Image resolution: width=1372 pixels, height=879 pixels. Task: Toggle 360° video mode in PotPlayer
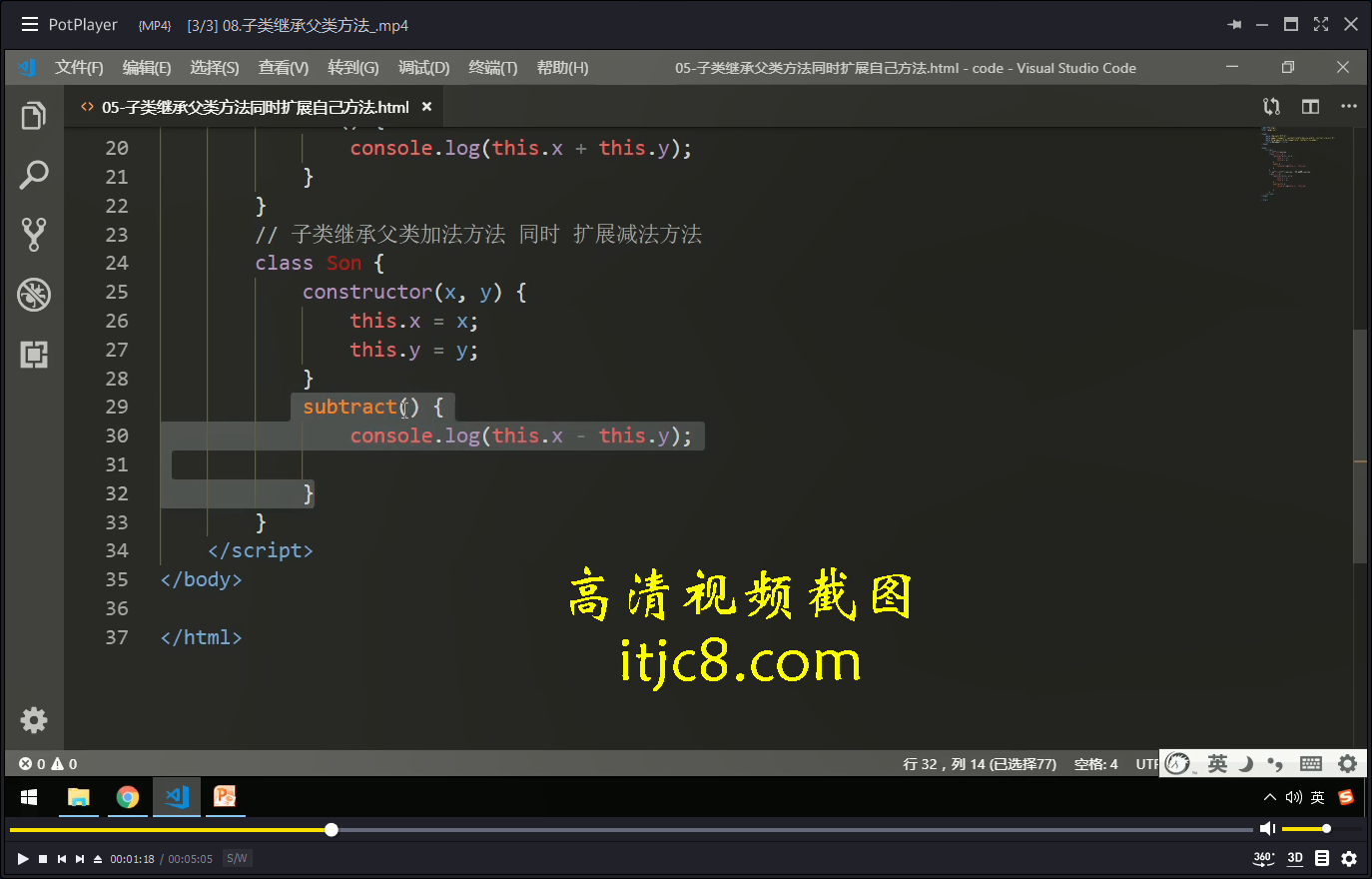[x=1263, y=858]
